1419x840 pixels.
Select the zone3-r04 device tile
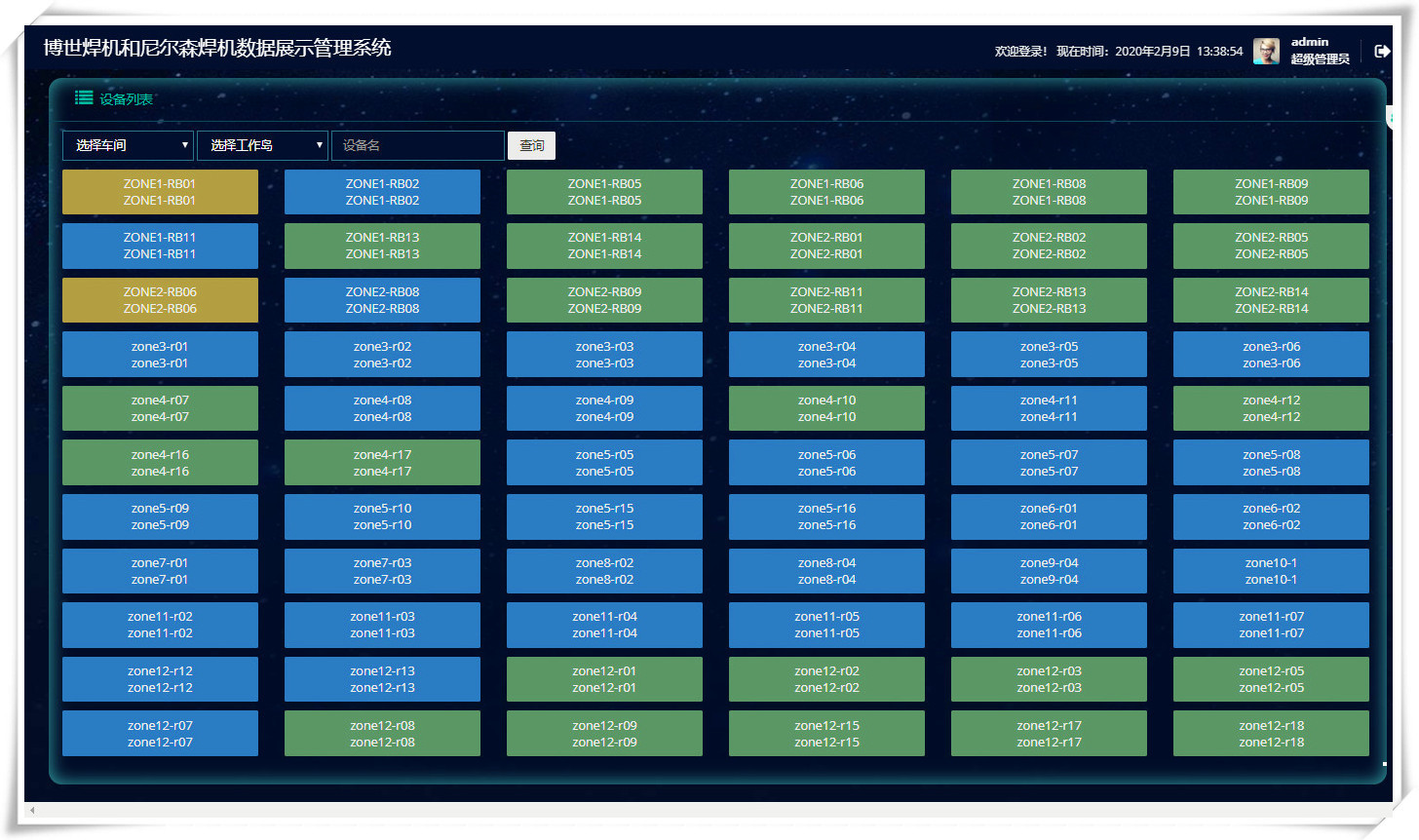tap(826, 355)
